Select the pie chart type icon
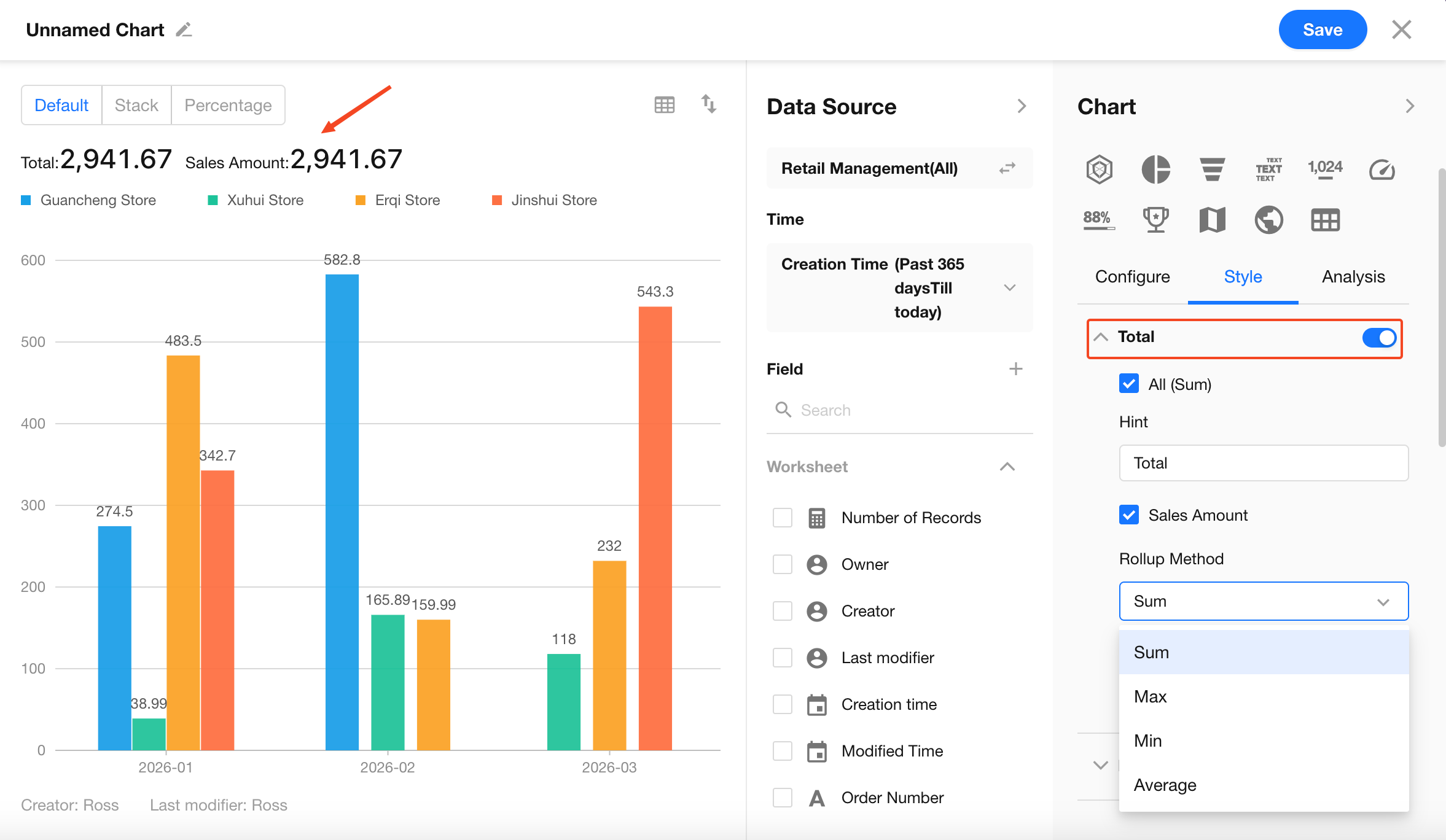Viewport: 1446px width, 840px height. pos(1155,169)
